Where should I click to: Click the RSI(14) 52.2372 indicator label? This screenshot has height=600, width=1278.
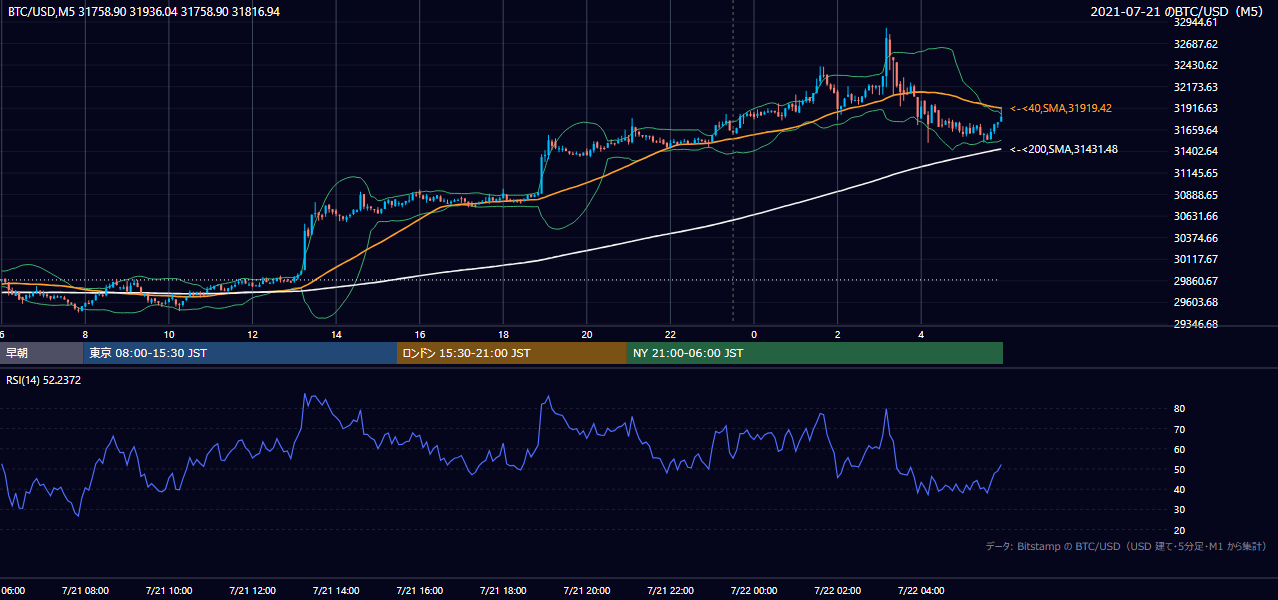[44, 379]
